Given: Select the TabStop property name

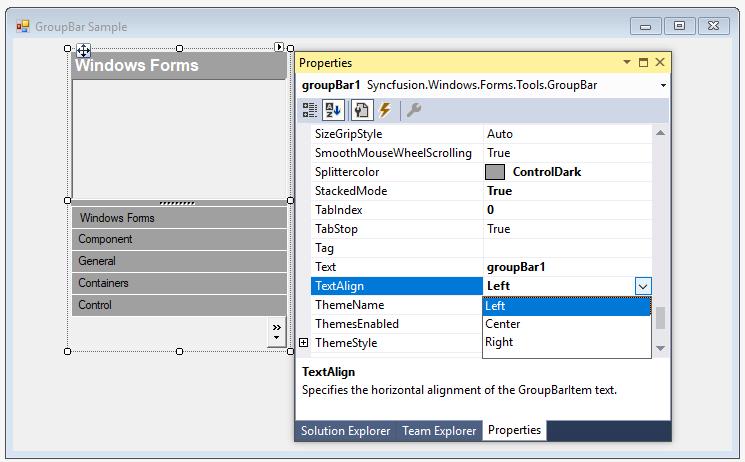Looking at the screenshot, I should click(x=336, y=229).
